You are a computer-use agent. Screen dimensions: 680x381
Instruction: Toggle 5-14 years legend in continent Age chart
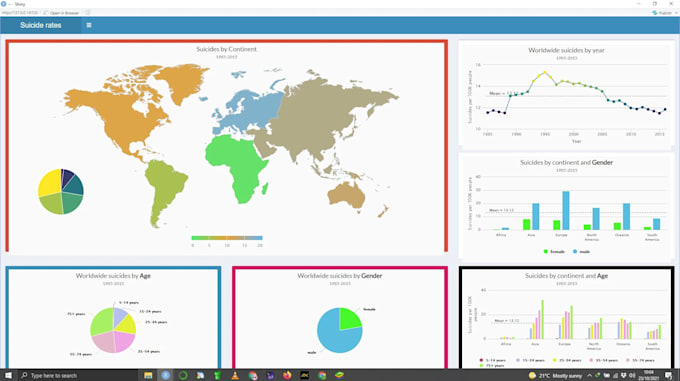(x=492, y=360)
